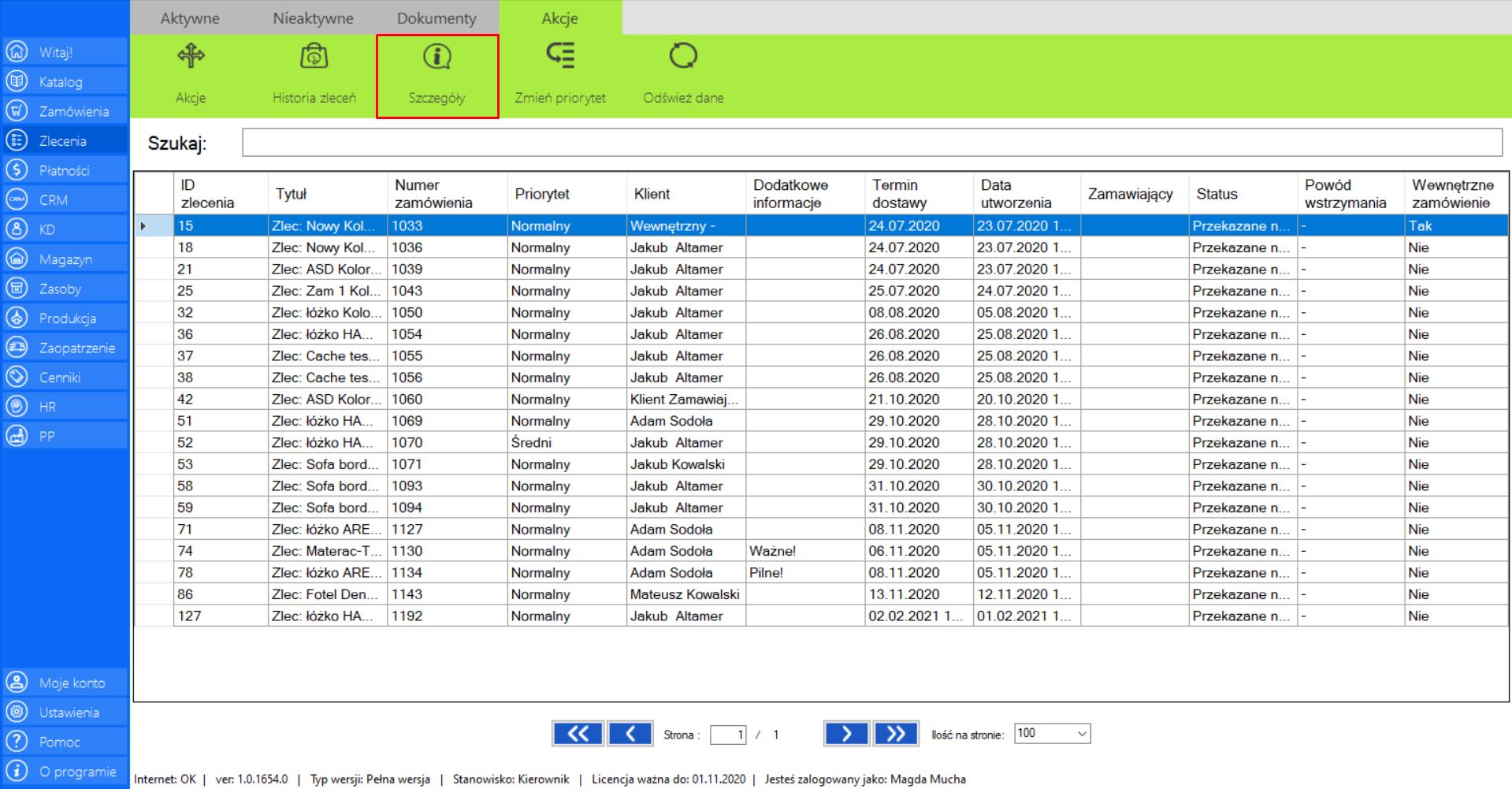Open the Ilość na stronie dropdown

(1052, 734)
